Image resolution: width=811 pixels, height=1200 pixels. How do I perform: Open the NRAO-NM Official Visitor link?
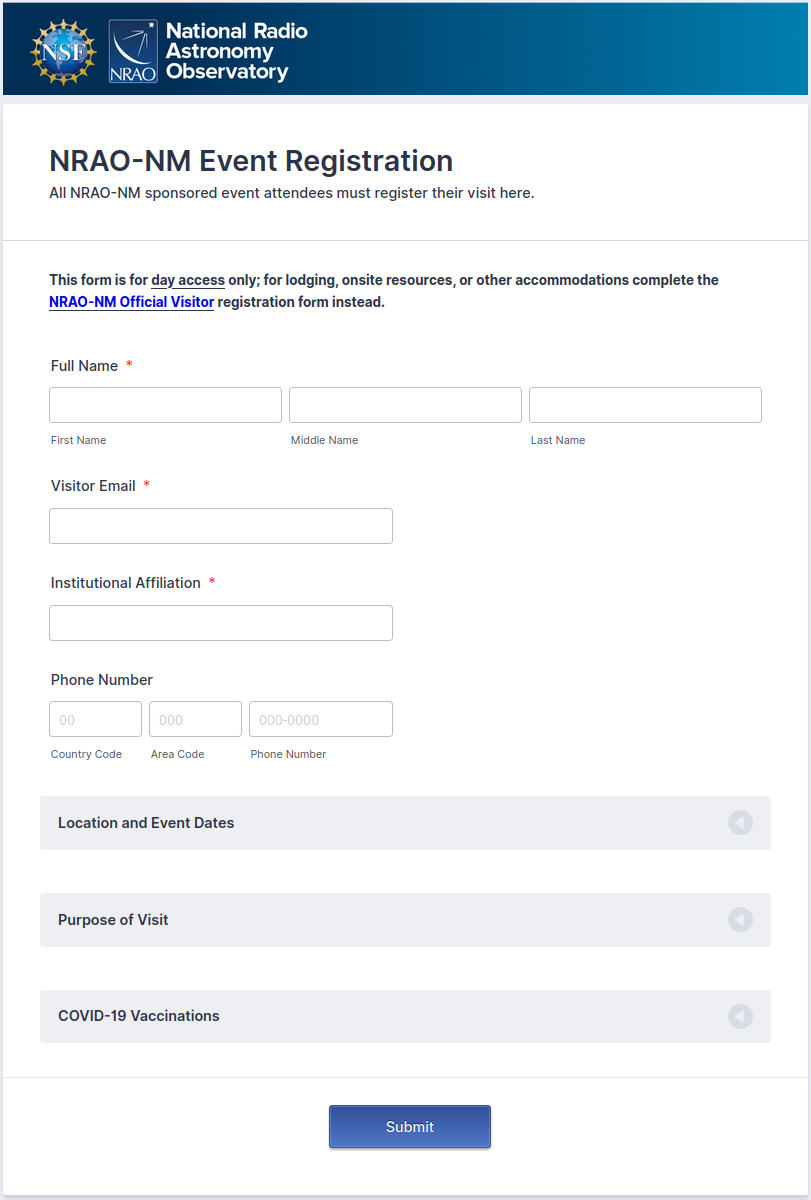(x=131, y=302)
